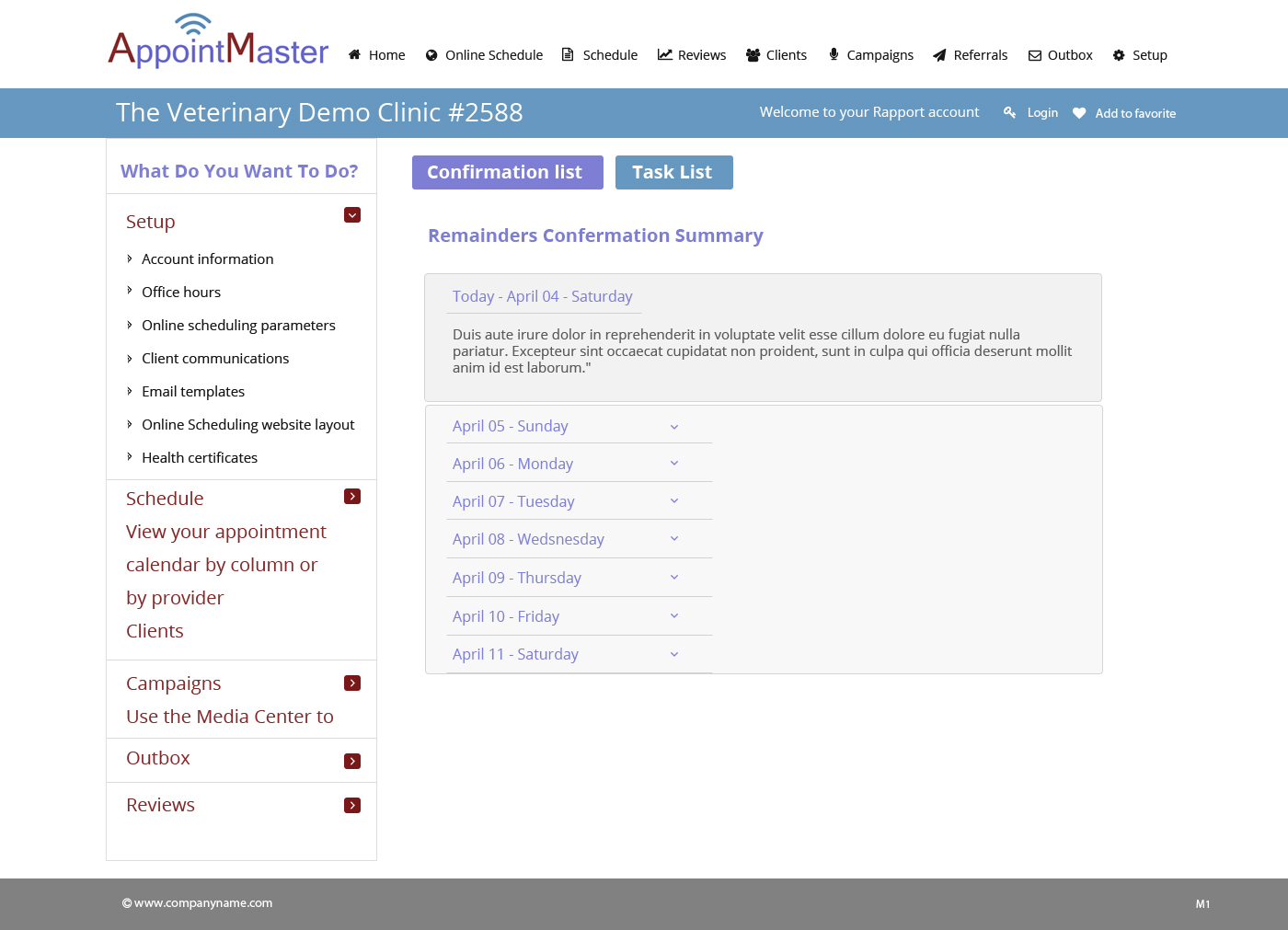Click the Schedule sidebar heading
The image size is (1288, 930).
(x=165, y=499)
